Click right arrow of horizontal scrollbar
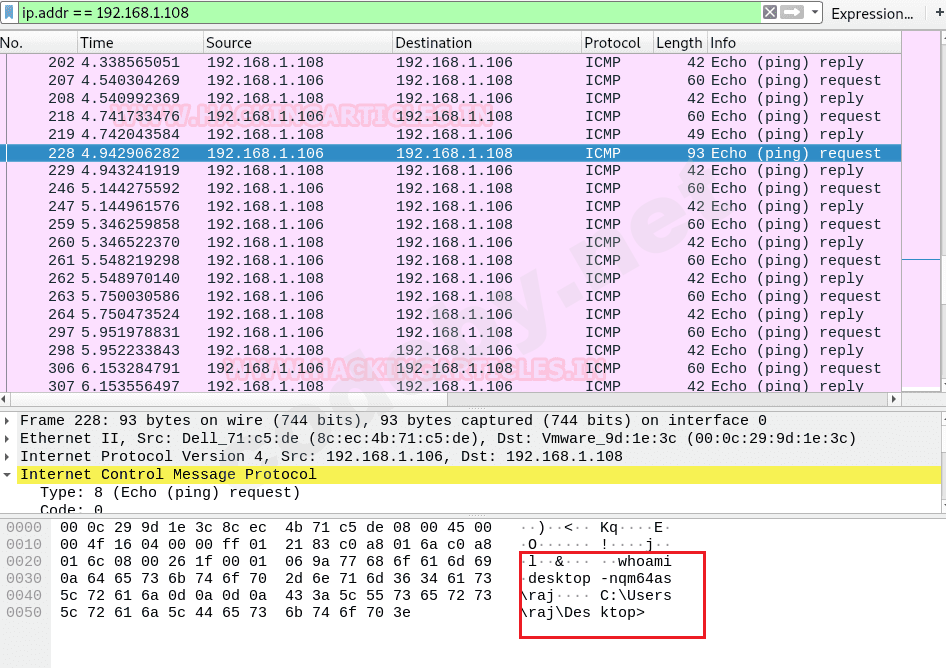The width and height of the screenshot is (946, 668). [894, 399]
